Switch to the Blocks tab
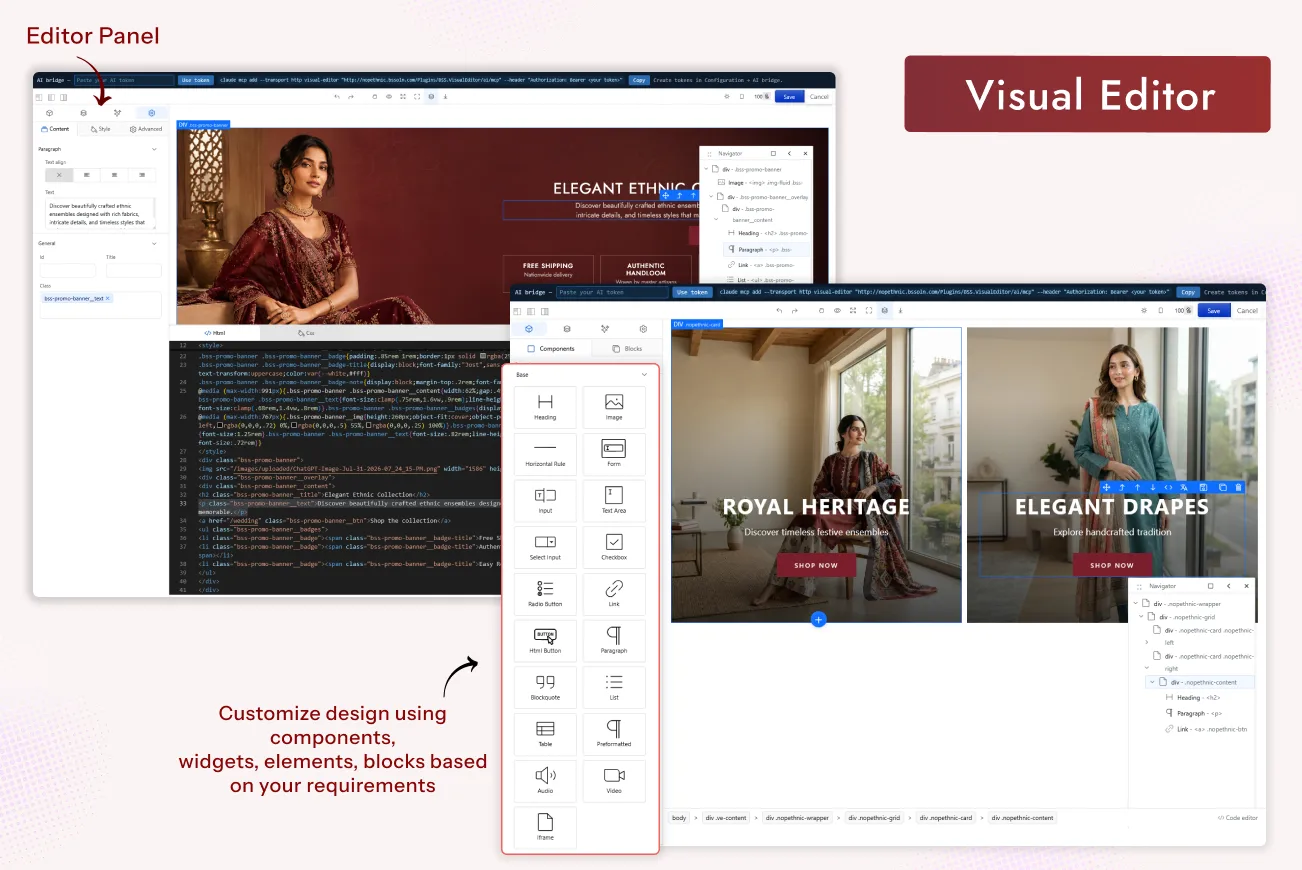 point(628,349)
